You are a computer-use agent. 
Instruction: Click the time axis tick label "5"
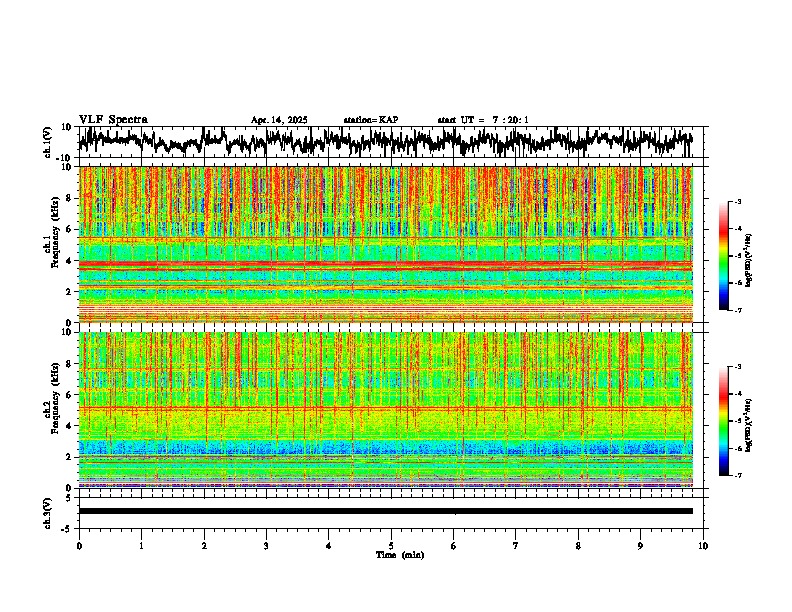tap(391, 546)
